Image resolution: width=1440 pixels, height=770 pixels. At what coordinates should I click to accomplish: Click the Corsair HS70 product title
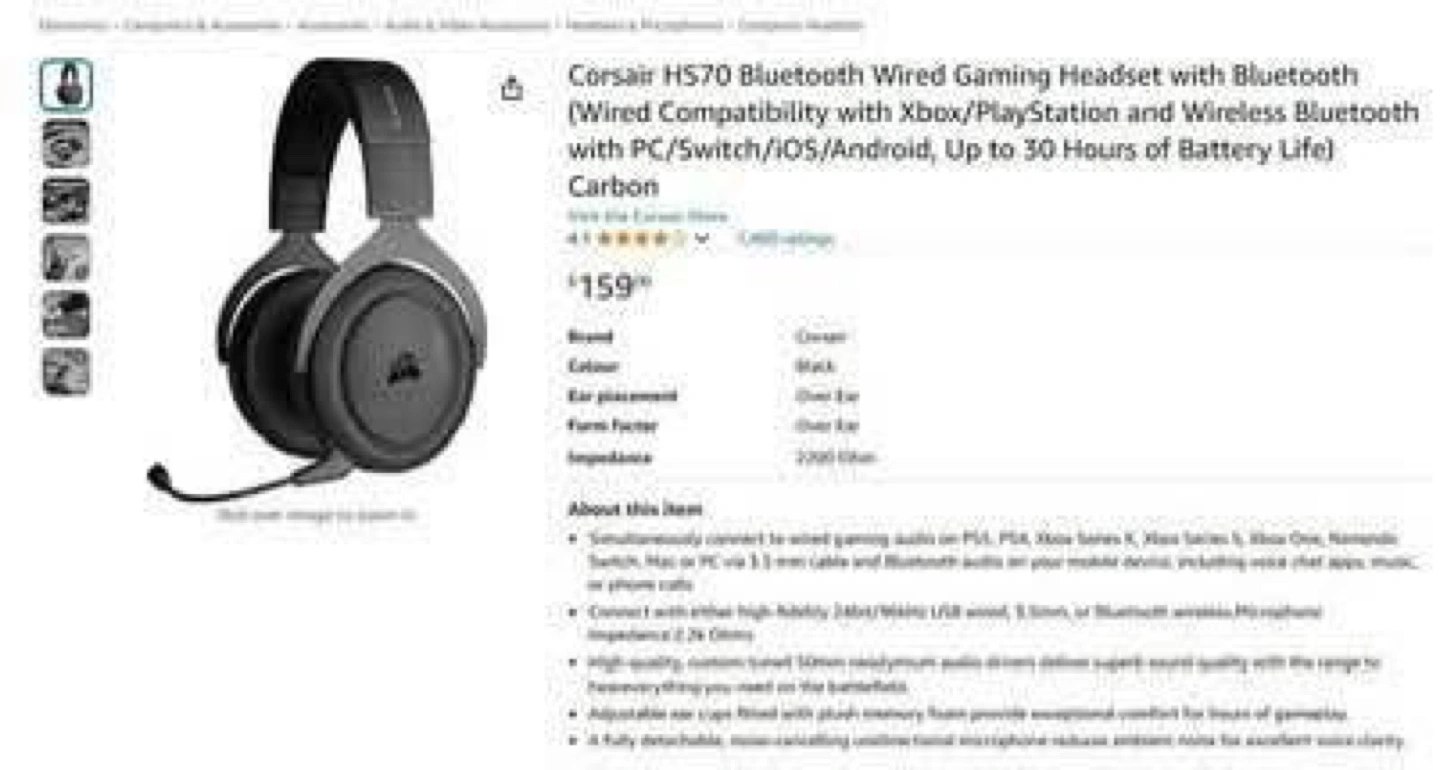(993, 131)
